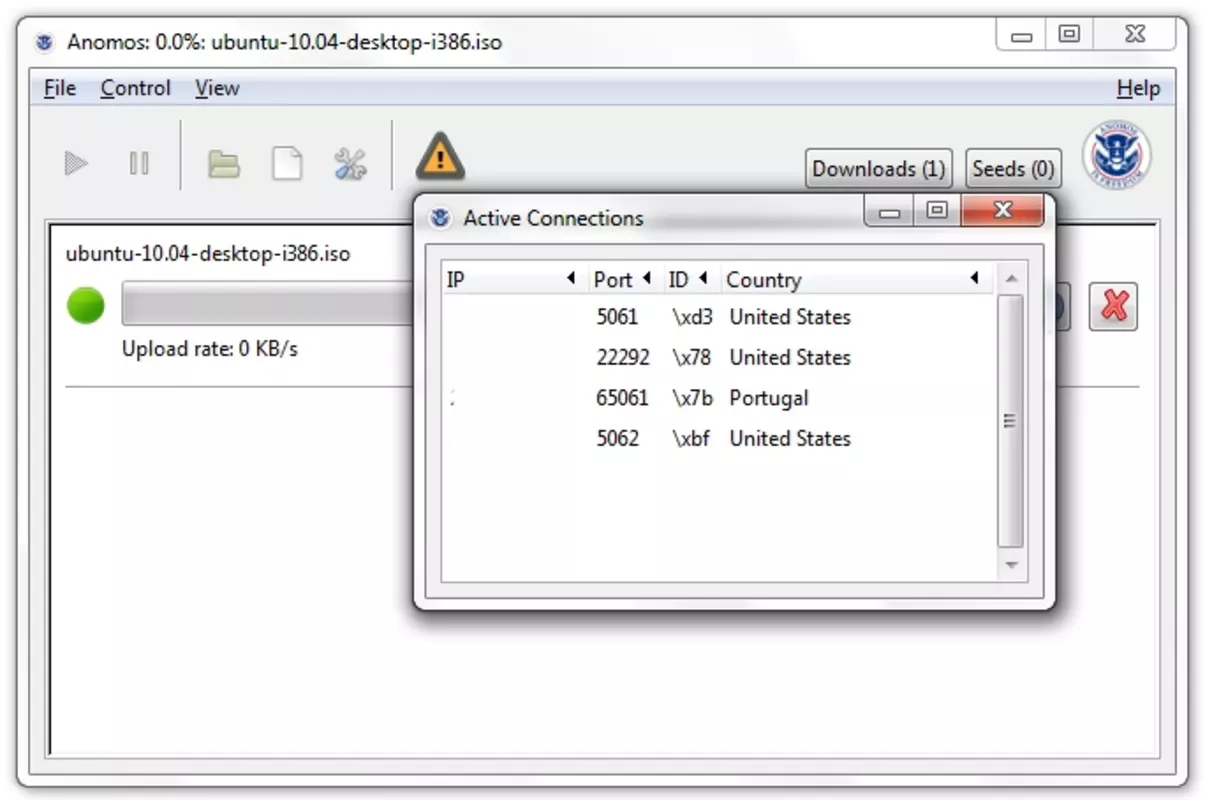Open the Help menu
The image size is (1205, 800).
tap(1138, 88)
